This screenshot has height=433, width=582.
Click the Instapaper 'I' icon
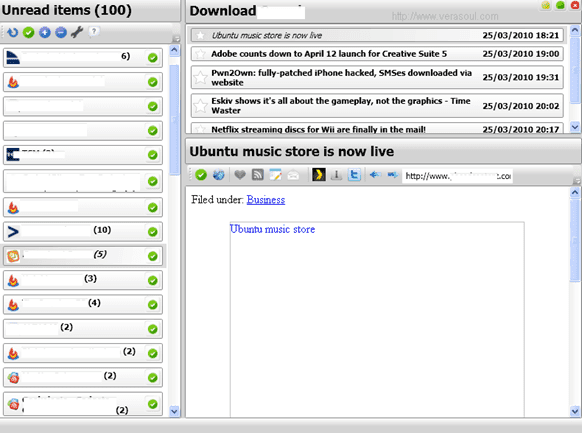[337, 174]
